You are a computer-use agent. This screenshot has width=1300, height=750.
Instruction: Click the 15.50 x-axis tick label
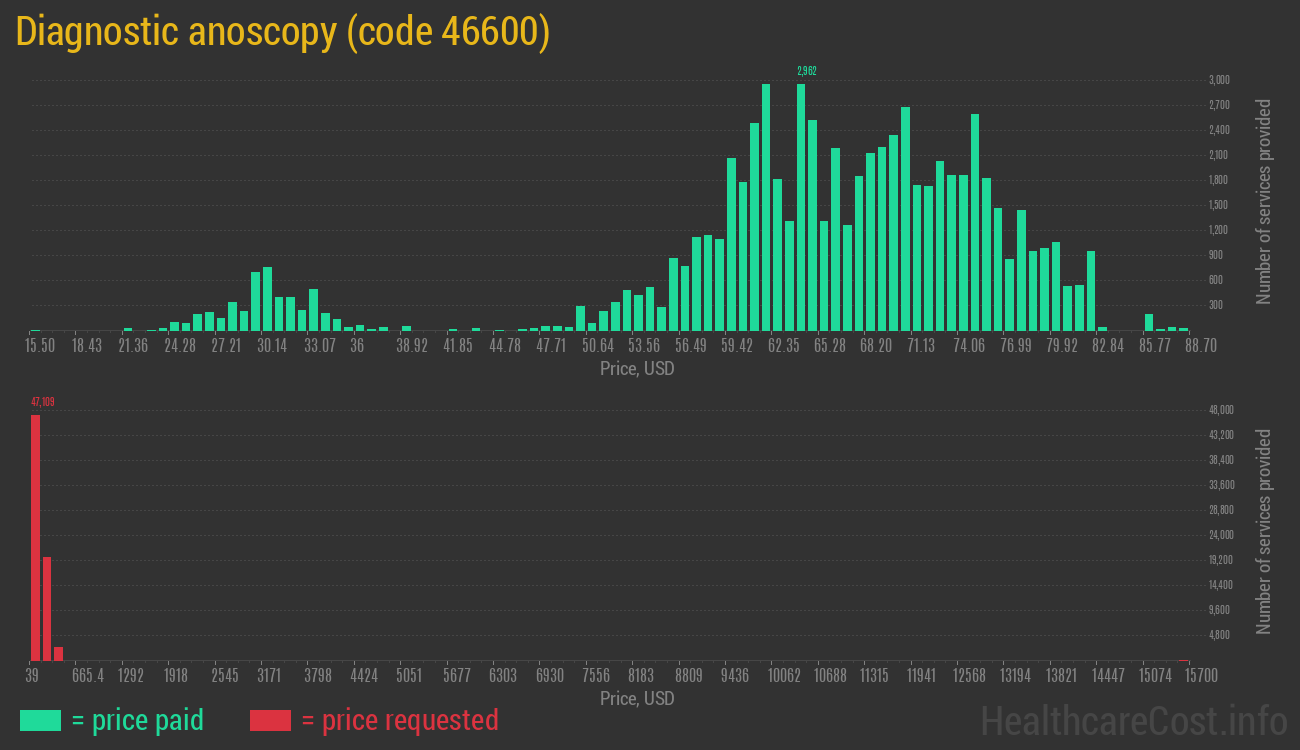(x=40, y=345)
